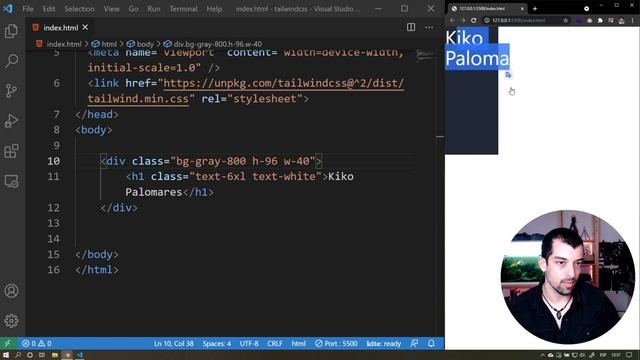Image resolution: width=640 pixels, height=360 pixels.
Task: Open the Run and Debug view
Action: point(11,121)
